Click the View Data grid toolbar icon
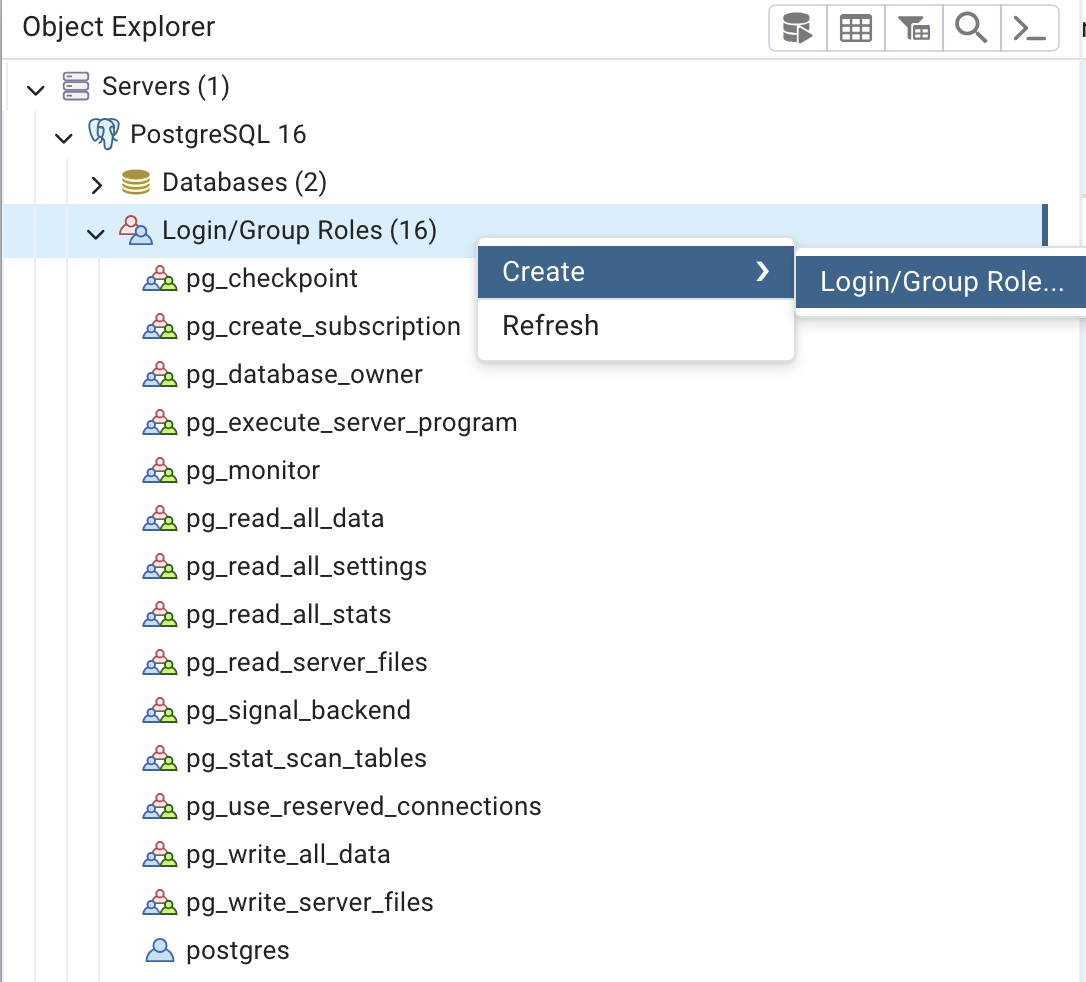 [855, 28]
